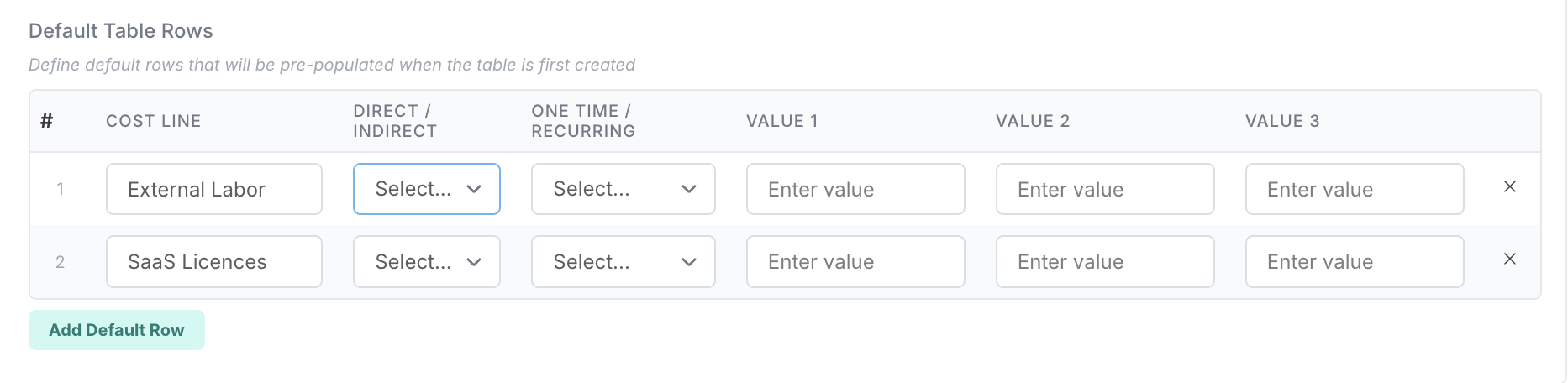Click the Value 3 column header
The height and width of the screenshot is (383, 1568).
coord(1282,121)
